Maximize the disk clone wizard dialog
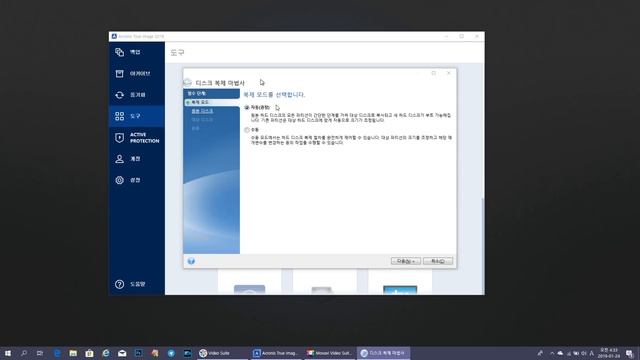This screenshot has height=360, width=640. (433, 73)
